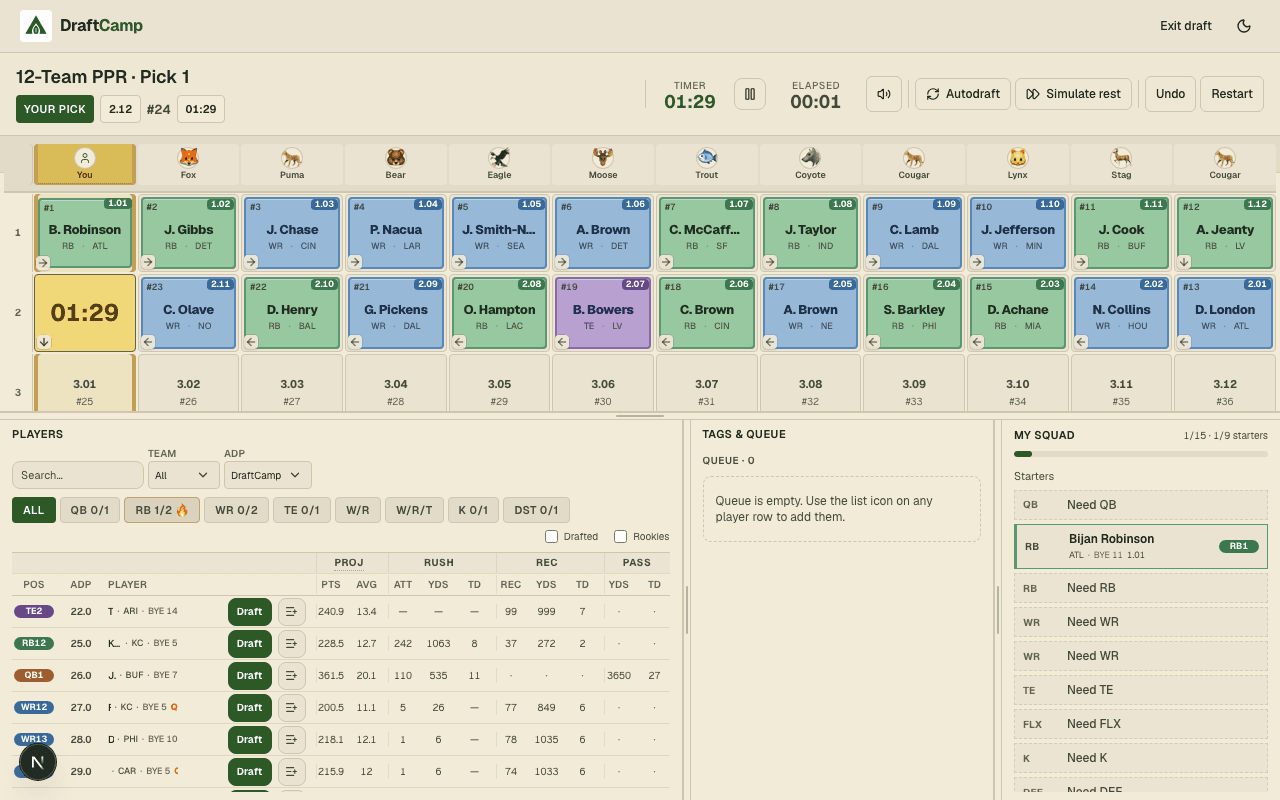Pause the draft timer

click(750, 94)
